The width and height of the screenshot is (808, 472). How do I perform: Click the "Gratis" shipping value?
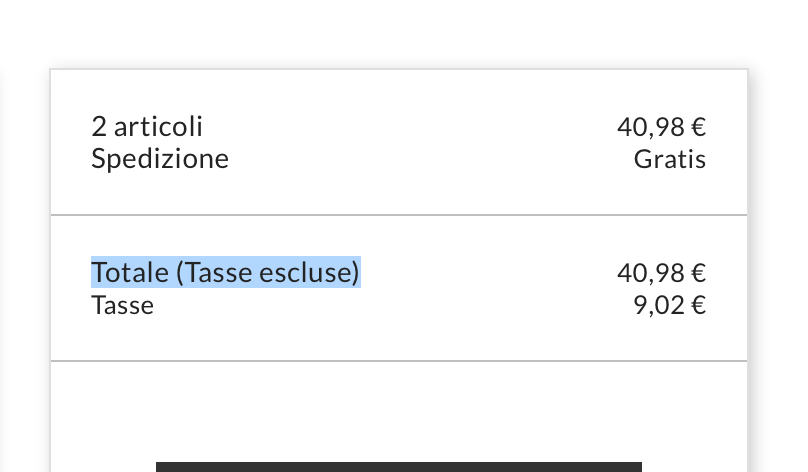click(x=670, y=159)
